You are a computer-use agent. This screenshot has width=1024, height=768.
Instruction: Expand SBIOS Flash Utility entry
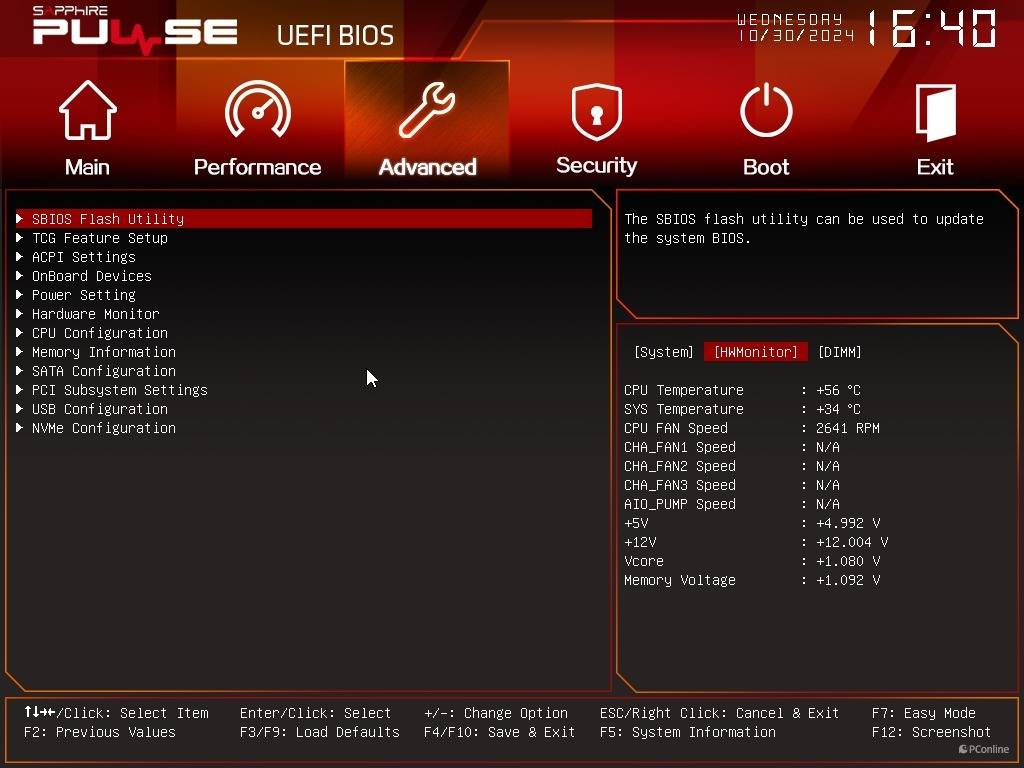tap(108, 219)
